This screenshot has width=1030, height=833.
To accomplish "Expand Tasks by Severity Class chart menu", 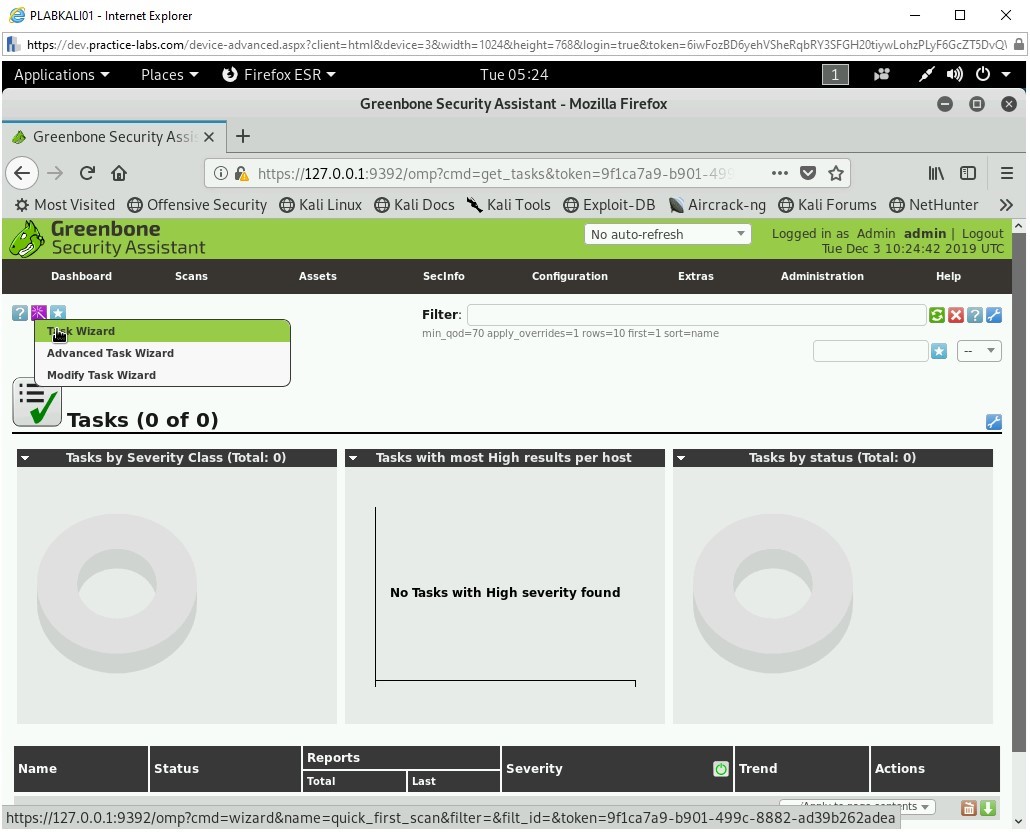I will (25, 458).
